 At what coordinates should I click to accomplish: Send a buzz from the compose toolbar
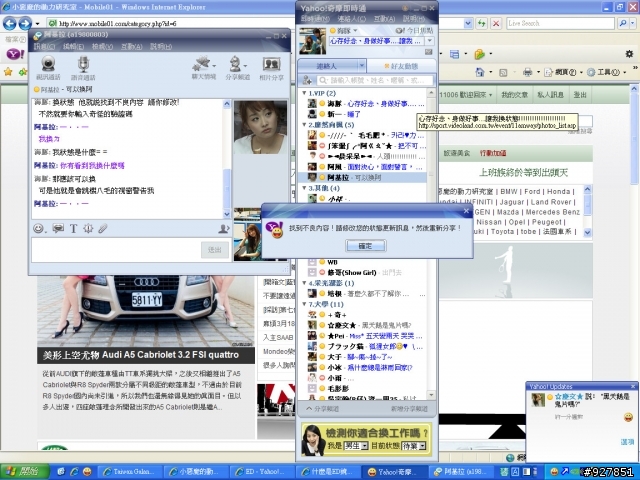pos(88,228)
